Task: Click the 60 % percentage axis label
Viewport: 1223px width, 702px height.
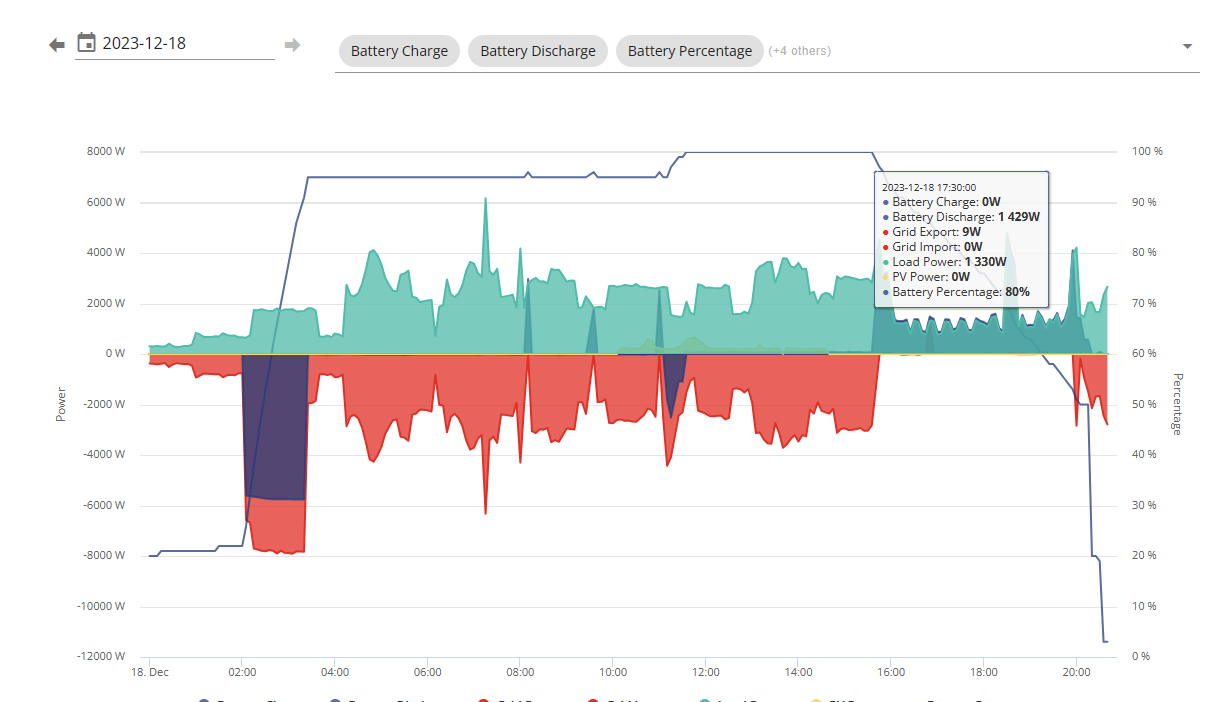Action: click(1144, 354)
